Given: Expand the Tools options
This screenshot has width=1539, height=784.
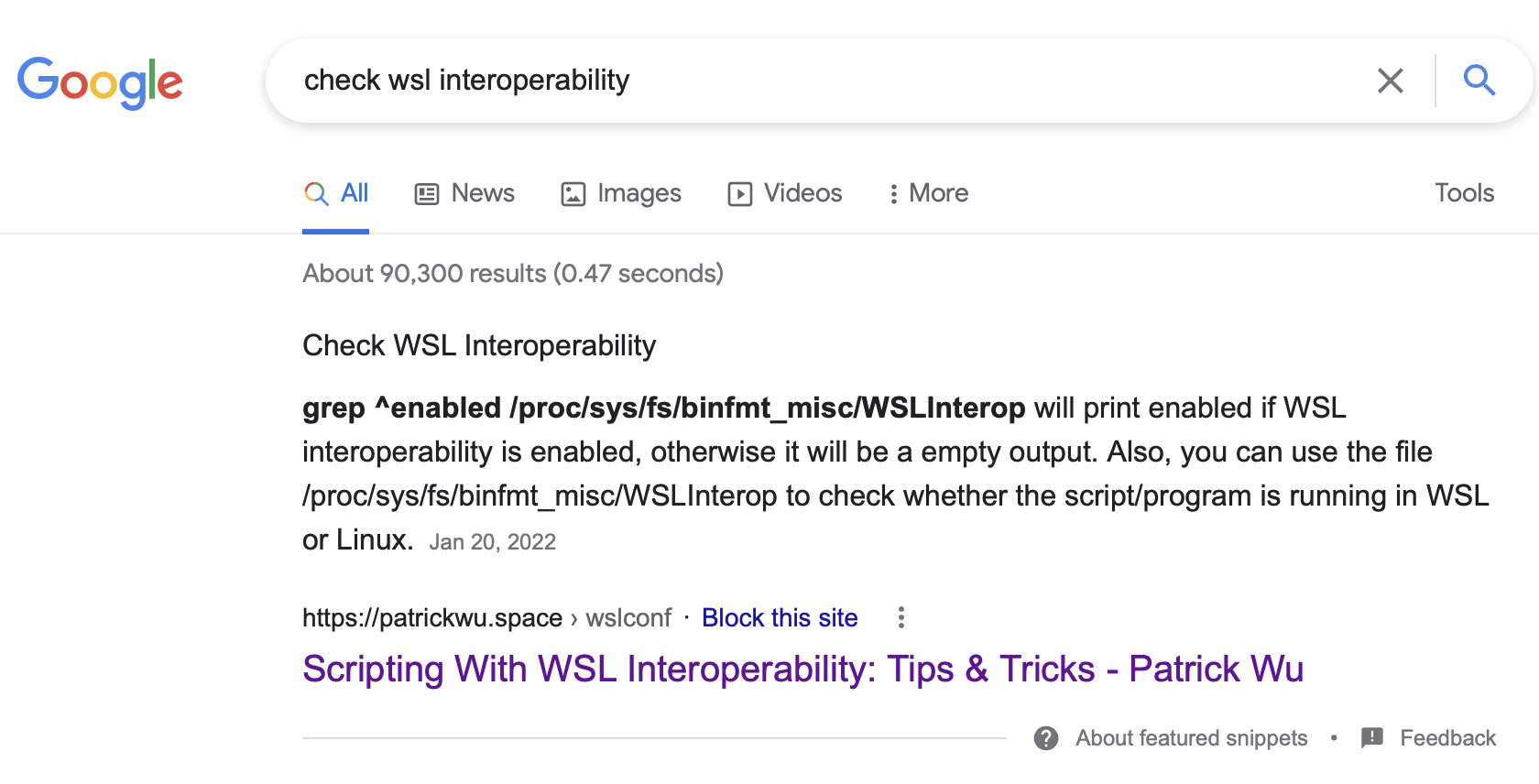Looking at the screenshot, I should pyautogui.click(x=1464, y=193).
